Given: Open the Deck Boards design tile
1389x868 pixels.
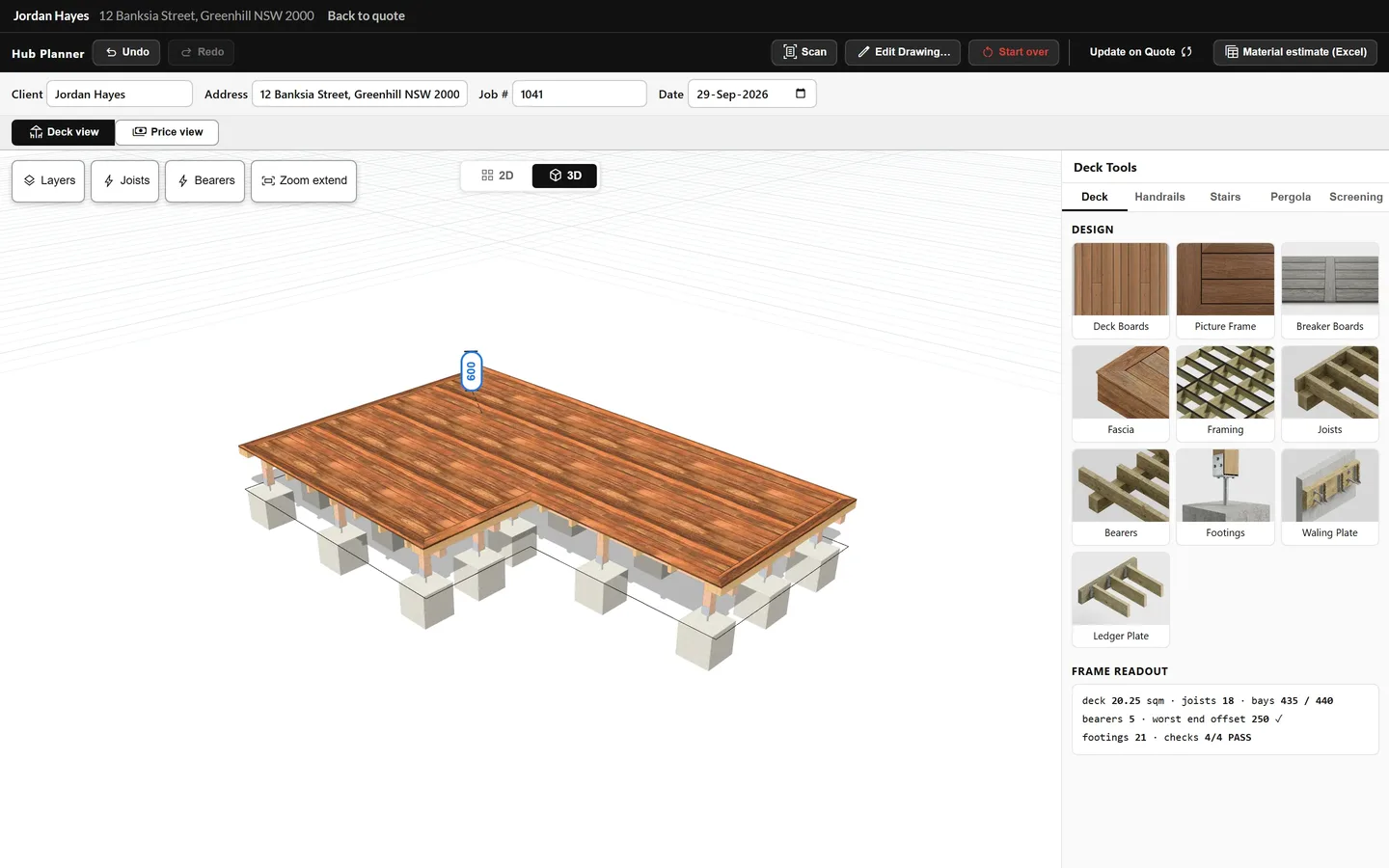Looking at the screenshot, I should (x=1121, y=290).
